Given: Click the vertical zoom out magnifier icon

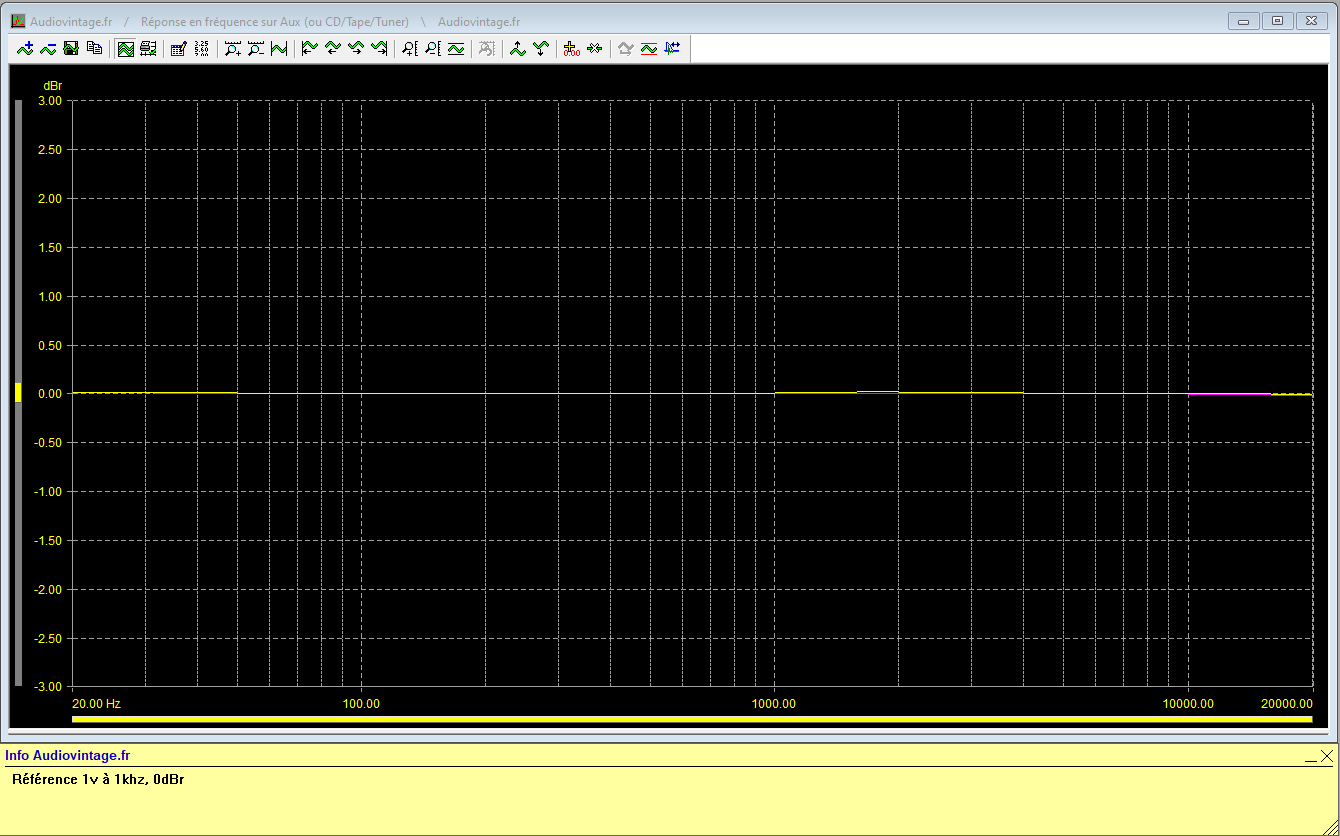Looking at the screenshot, I should click(x=433, y=48).
